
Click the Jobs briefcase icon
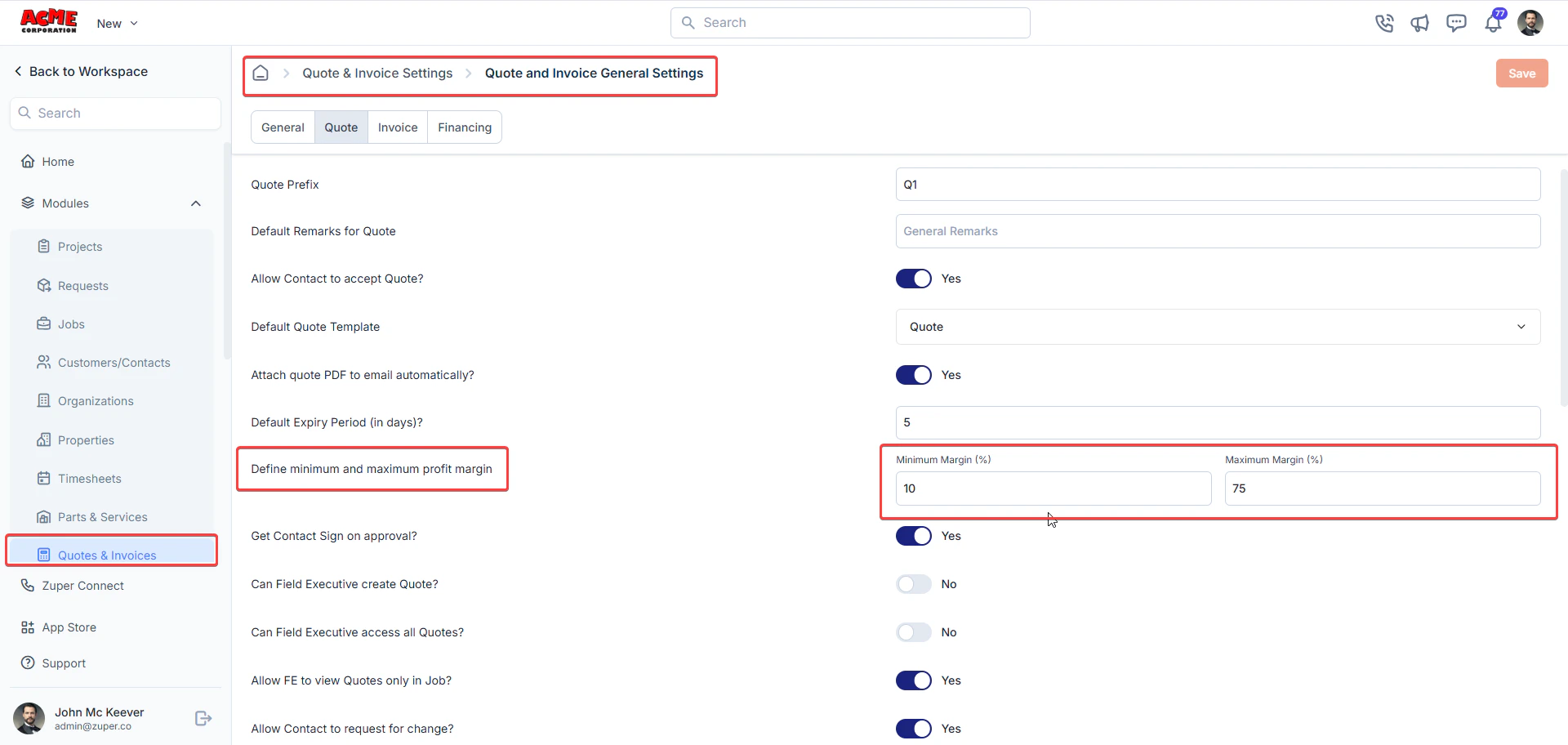coord(44,323)
